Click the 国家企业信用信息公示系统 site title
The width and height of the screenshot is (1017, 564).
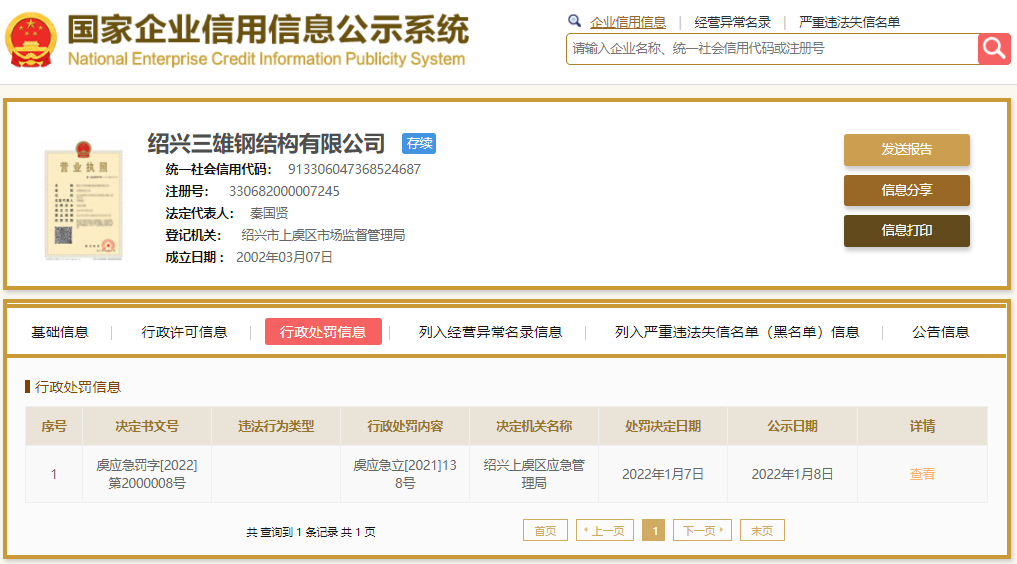[x=268, y=30]
